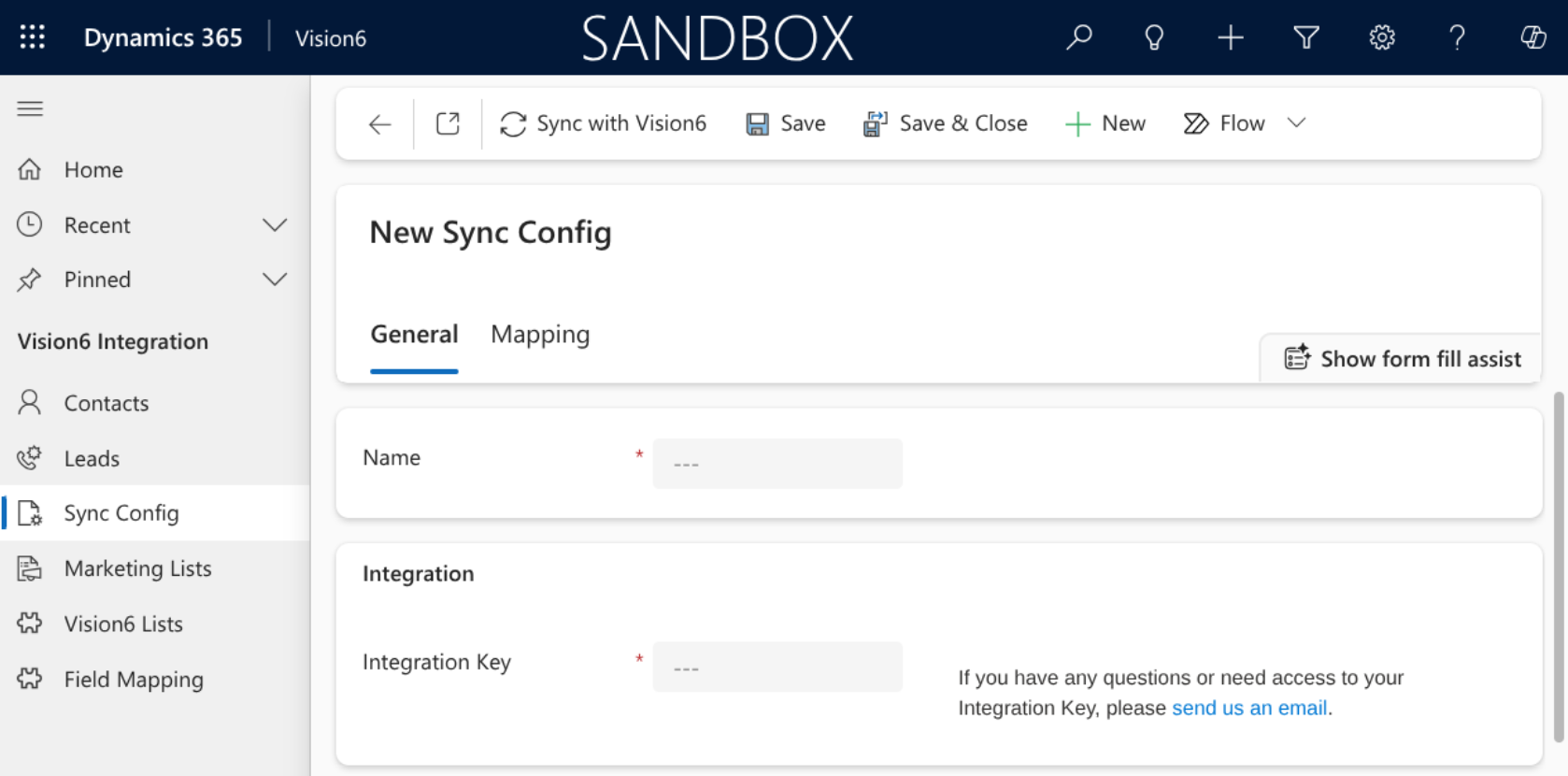
Task: Open the app launcher waffle icon
Action: pos(33,37)
